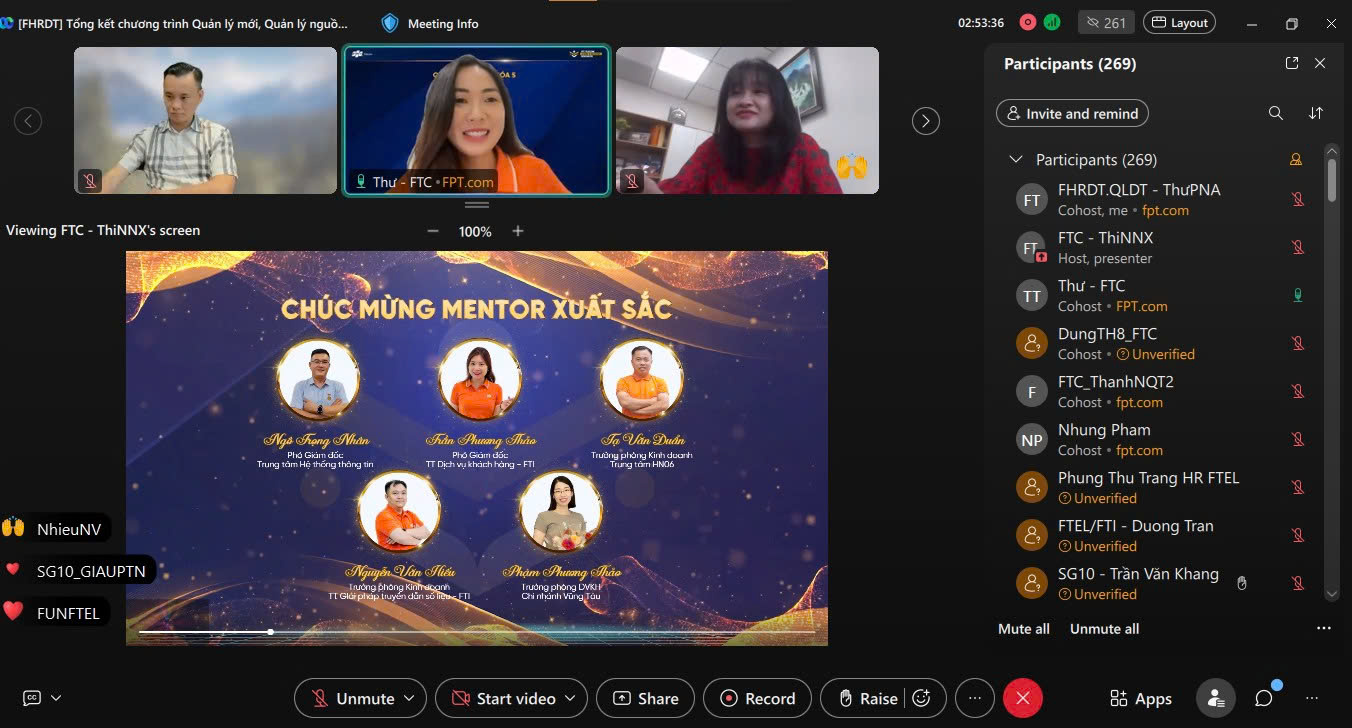The height and width of the screenshot is (728, 1352).
Task: Search participants with the magnifier icon
Action: pyautogui.click(x=1275, y=114)
